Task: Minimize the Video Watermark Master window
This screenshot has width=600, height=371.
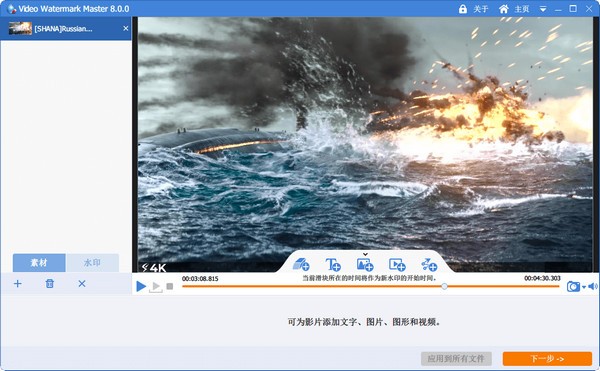Action: (x=558, y=9)
